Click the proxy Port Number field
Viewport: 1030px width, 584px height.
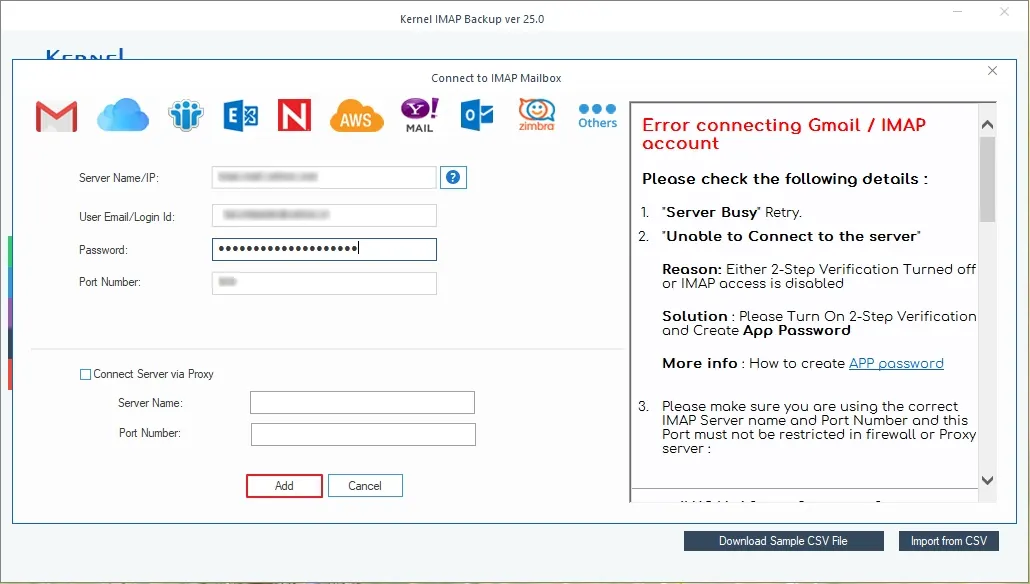(x=363, y=434)
